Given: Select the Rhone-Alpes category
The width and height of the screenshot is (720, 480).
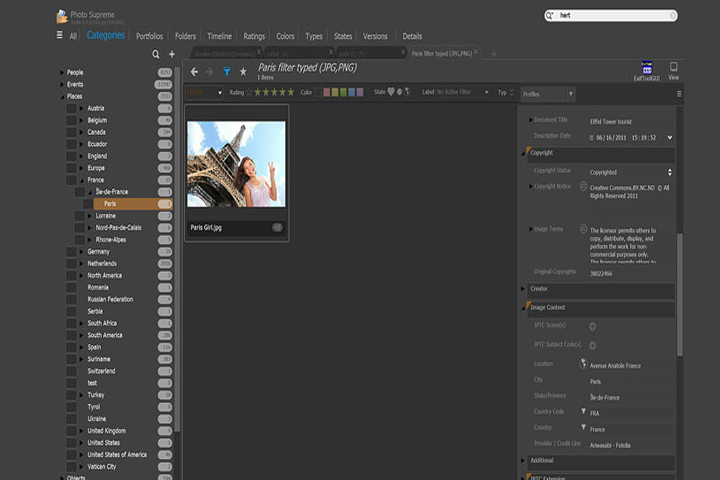Looking at the screenshot, I should [111, 240].
